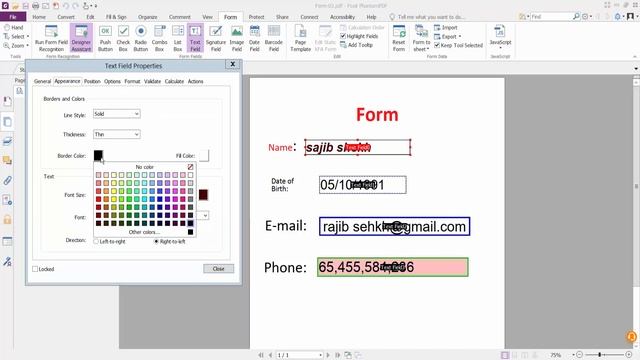Open the Page Template tool
Image resolution: width=640 pixels, height=360 pixels.
[300, 38]
